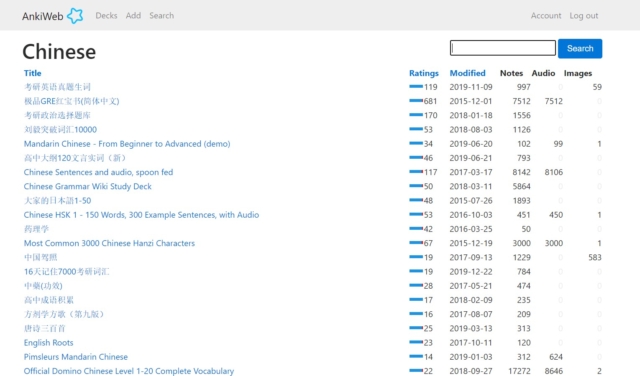Sort decks by Modified column
The image size is (640, 376).
click(467, 73)
